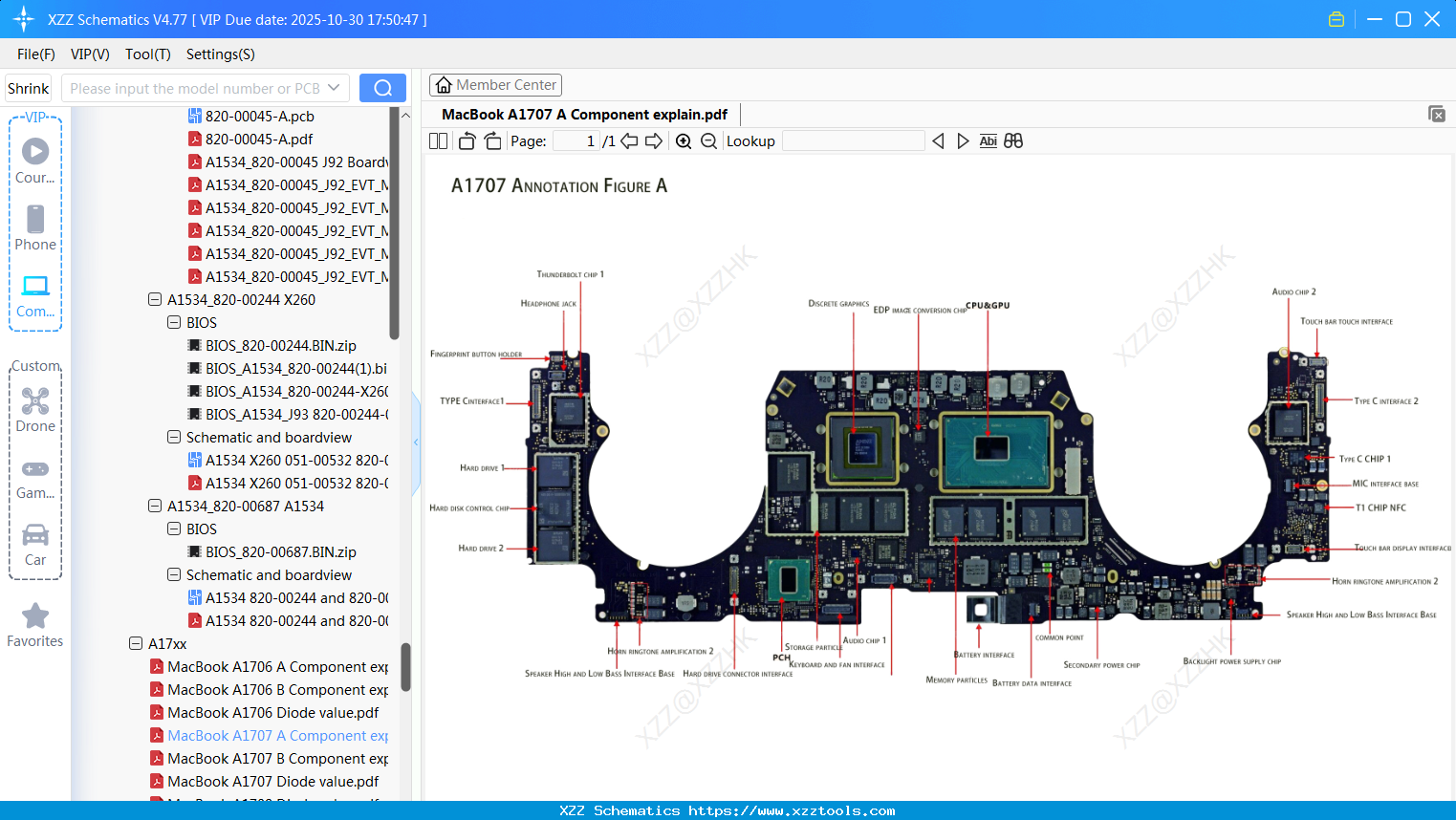Click the Lookup text field
This screenshot has height=820, width=1456.
(853, 141)
